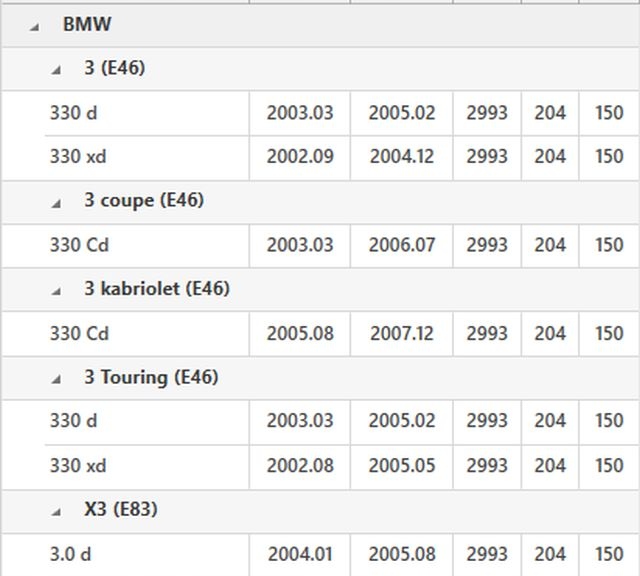Screen dimensions: 640x576
Task: Collapse the X3 (E83) group arrow
Action: tap(57, 511)
